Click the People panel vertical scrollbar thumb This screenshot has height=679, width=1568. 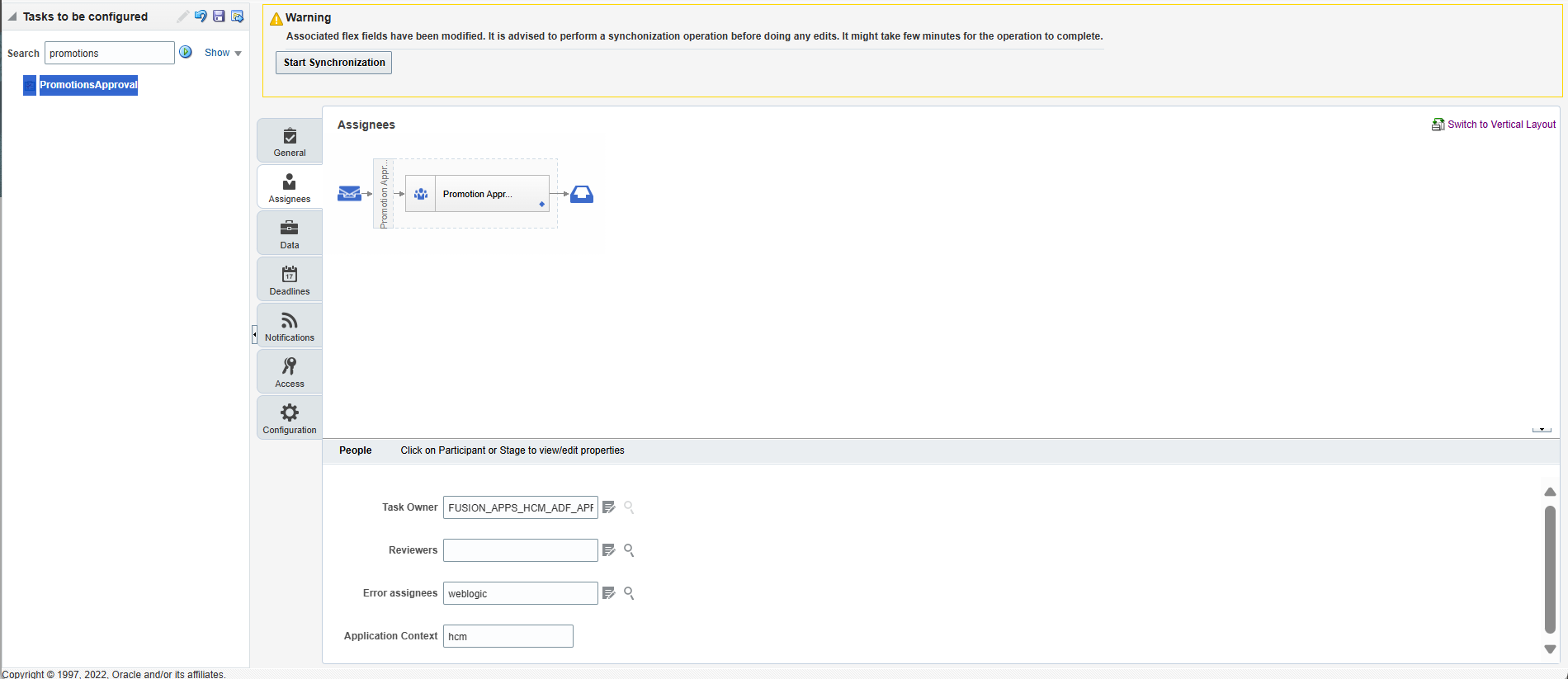click(1550, 569)
